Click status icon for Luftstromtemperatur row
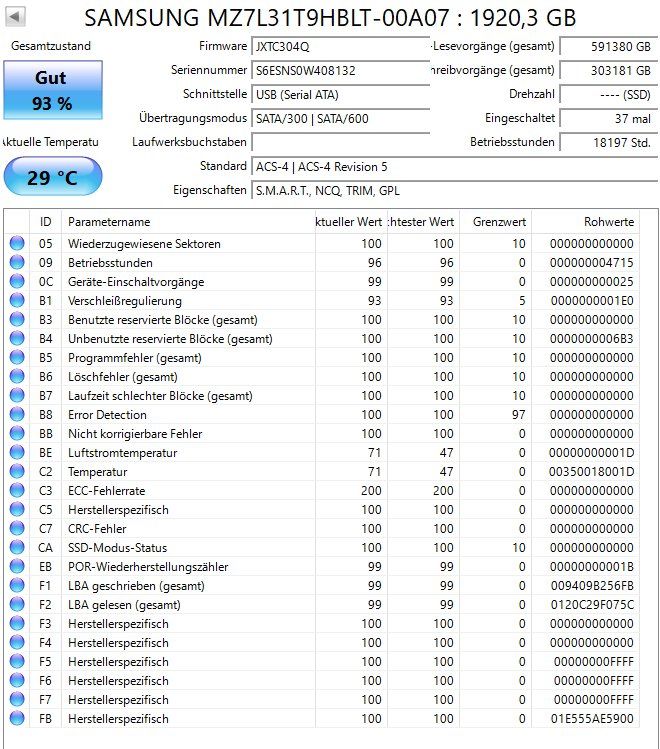660x749 pixels. 17,452
